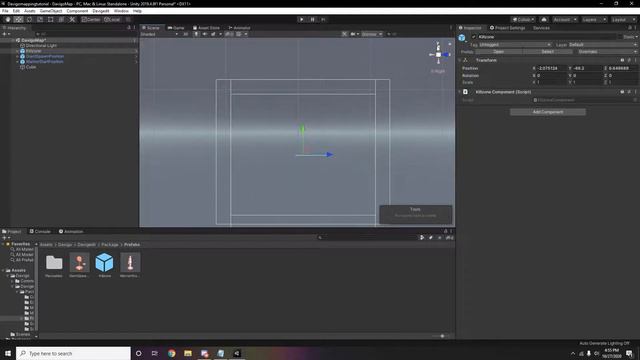Toggle the Local handle rotation button
The image size is (640, 360).
pos(112,19)
